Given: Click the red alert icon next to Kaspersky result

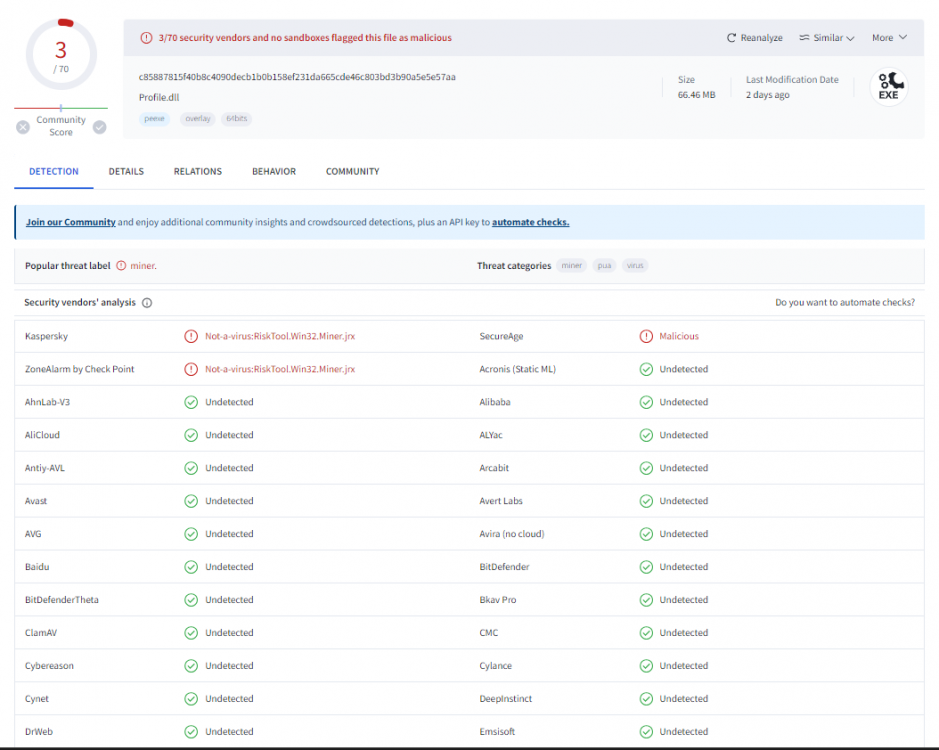Looking at the screenshot, I should click(191, 337).
